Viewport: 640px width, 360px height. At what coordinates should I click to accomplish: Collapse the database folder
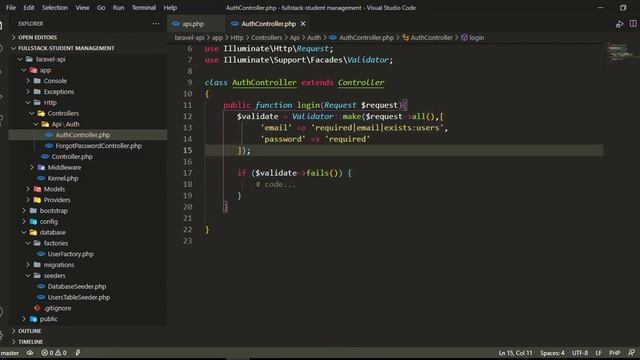(52, 232)
